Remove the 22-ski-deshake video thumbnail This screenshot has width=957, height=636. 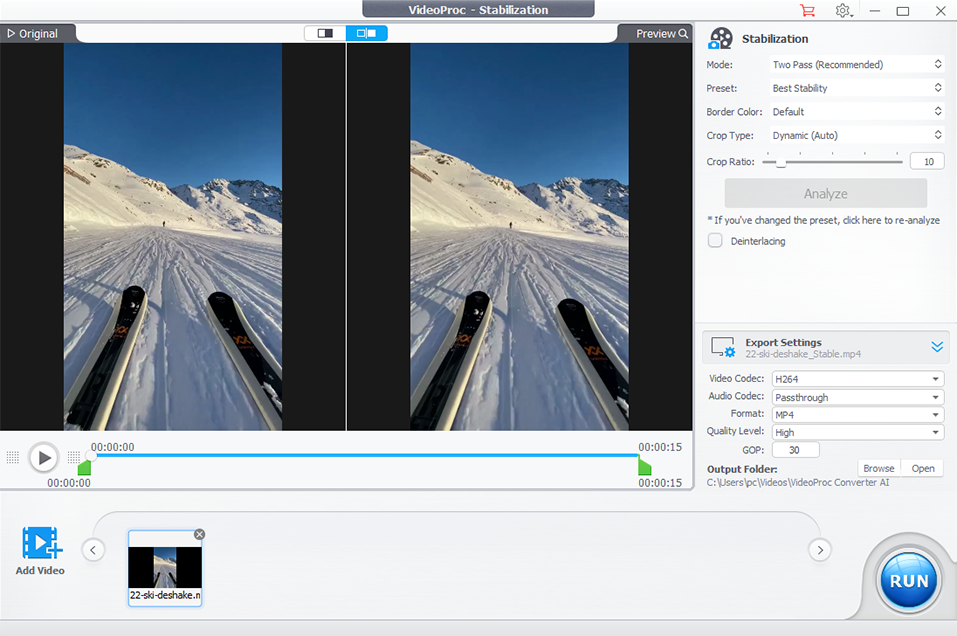pyautogui.click(x=199, y=534)
